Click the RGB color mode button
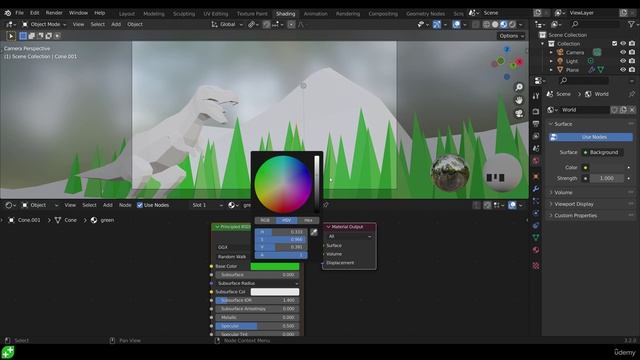The height and width of the screenshot is (360, 640). pos(265,220)
